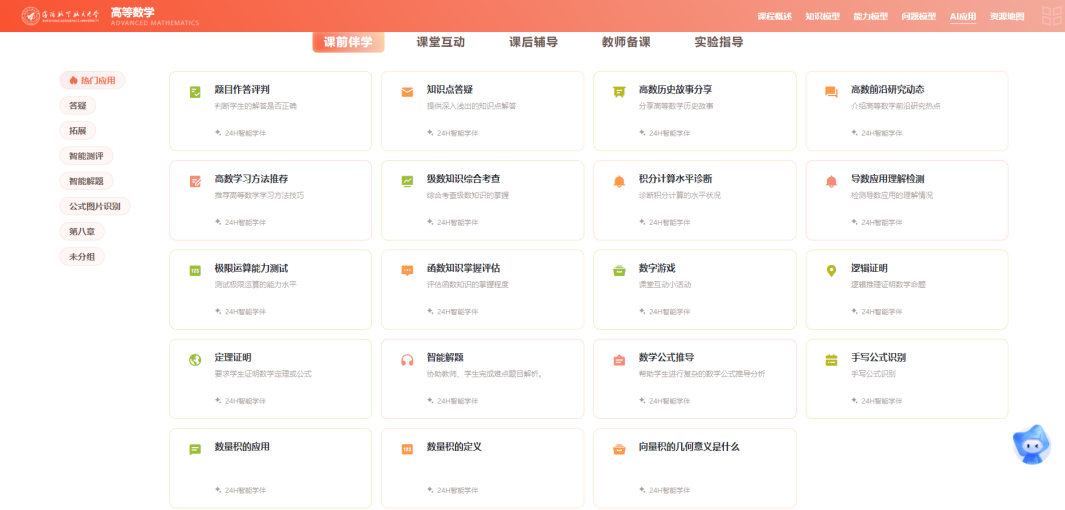Screen dimensions: 1065x510
Task: Click the 极限运算能力测试 123 icon
Action: point(195,270)
